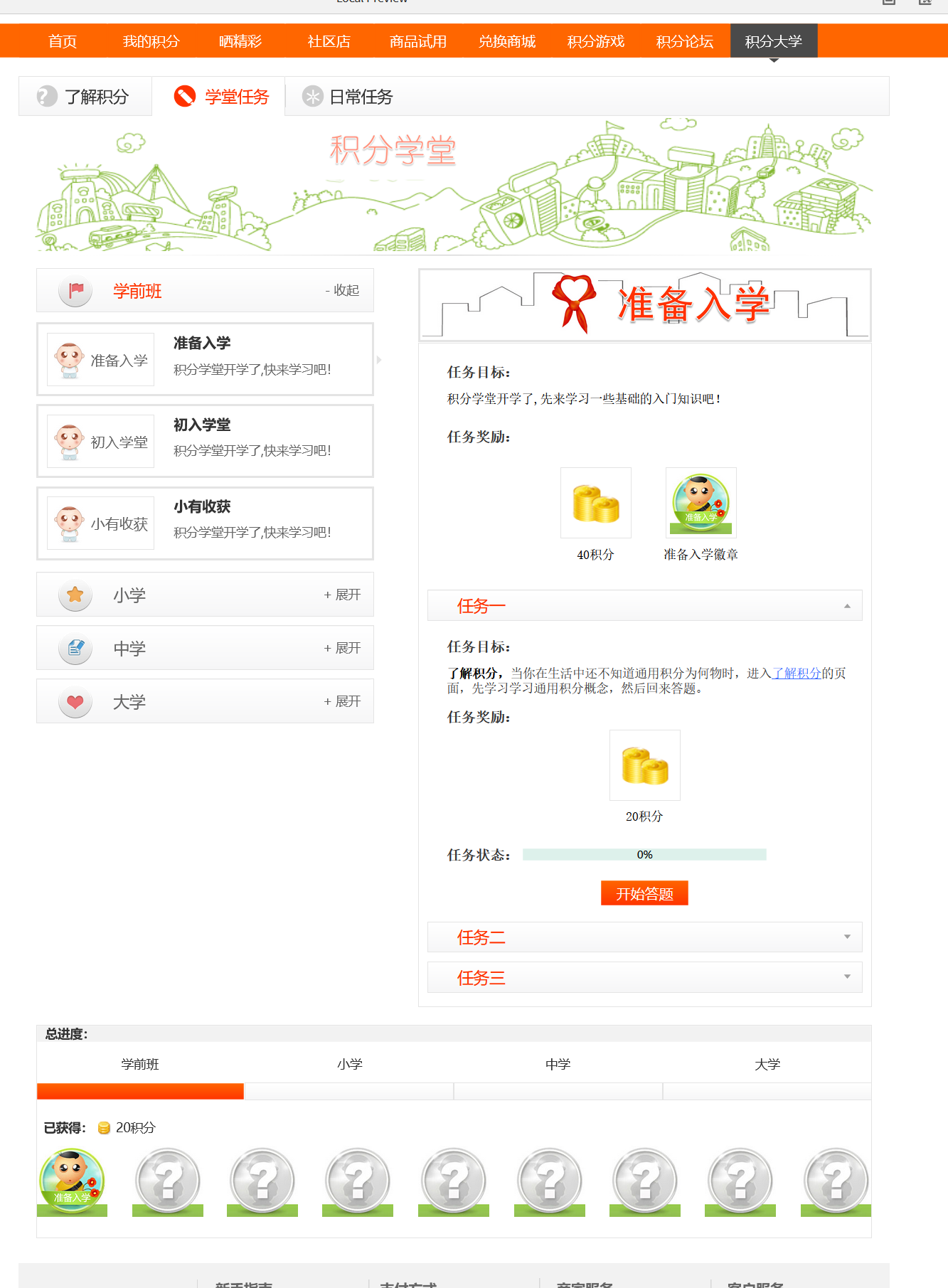The height and width of the screenshot is (1288, 948).
Task: Open 我的积分 in the navigation bar
Action: tap(151, 41)
